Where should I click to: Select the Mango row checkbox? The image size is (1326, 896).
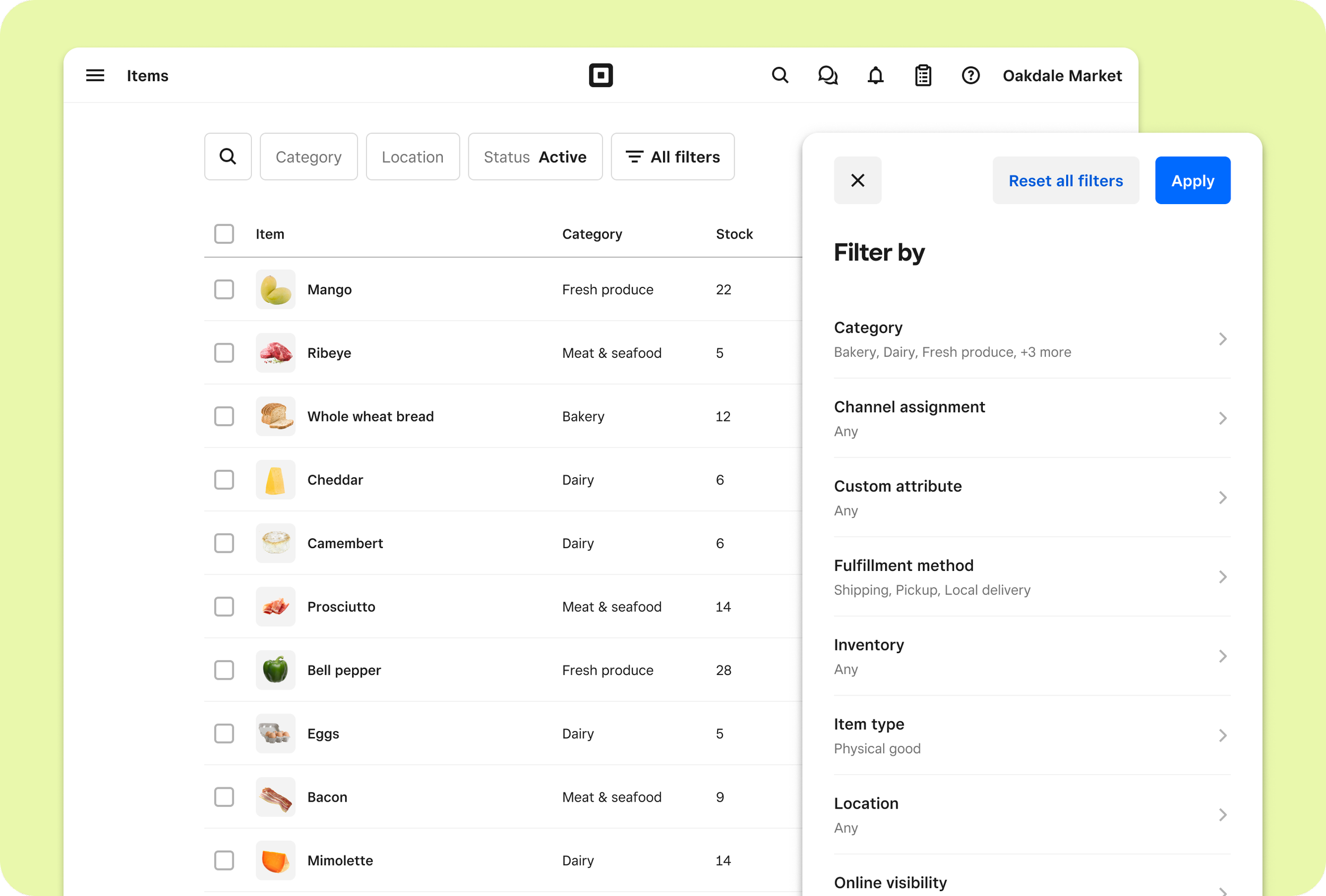(224, 289)
